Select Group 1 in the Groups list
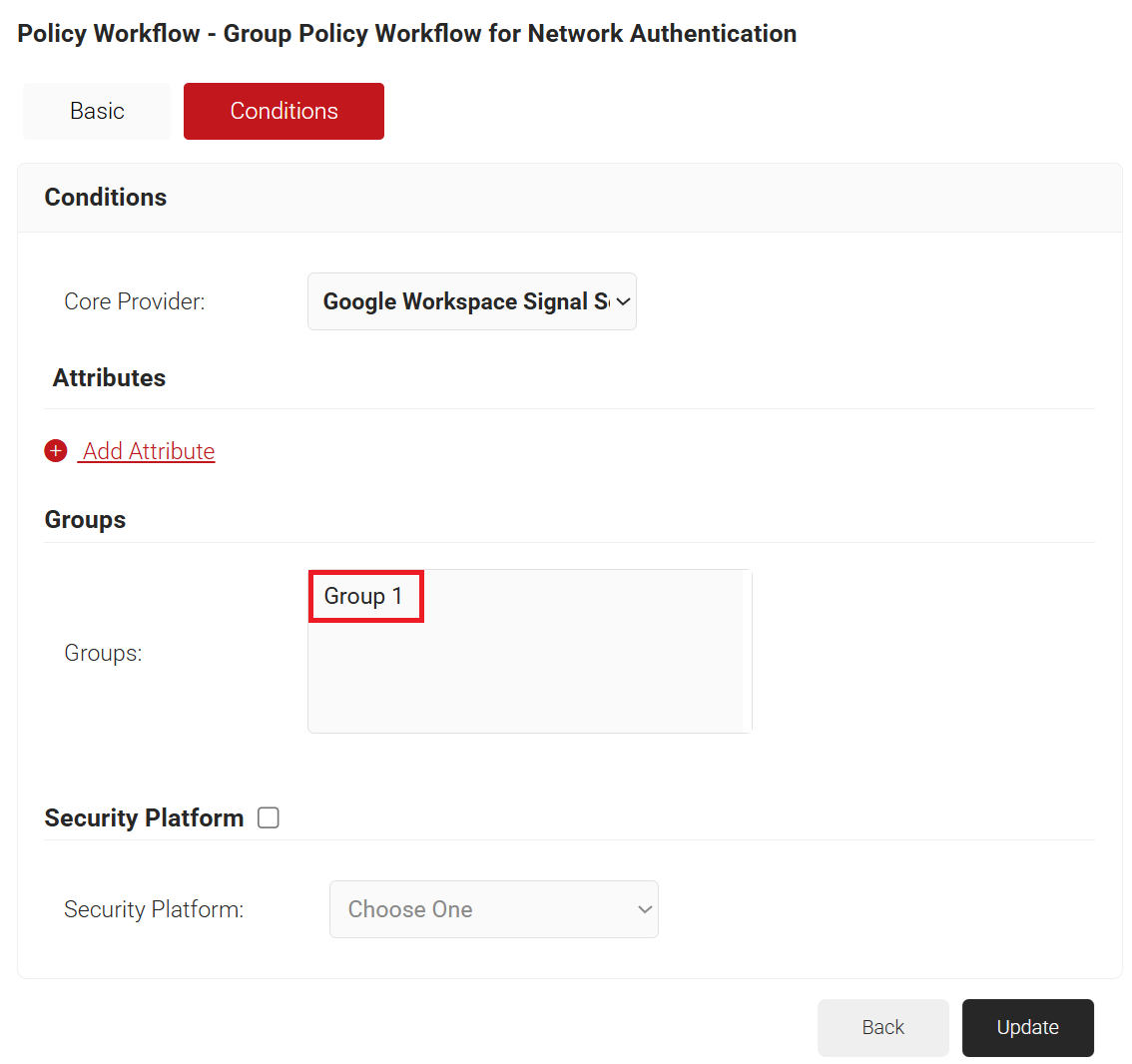Image resolution: width=1132 pixels, height=1064 pixels. [x=364, y=596]
